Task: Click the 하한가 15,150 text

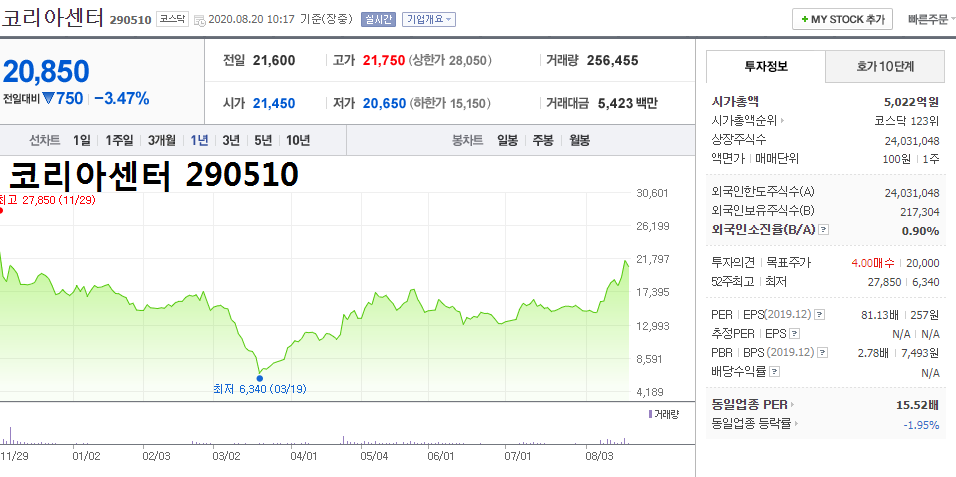Action: point(450,104)
